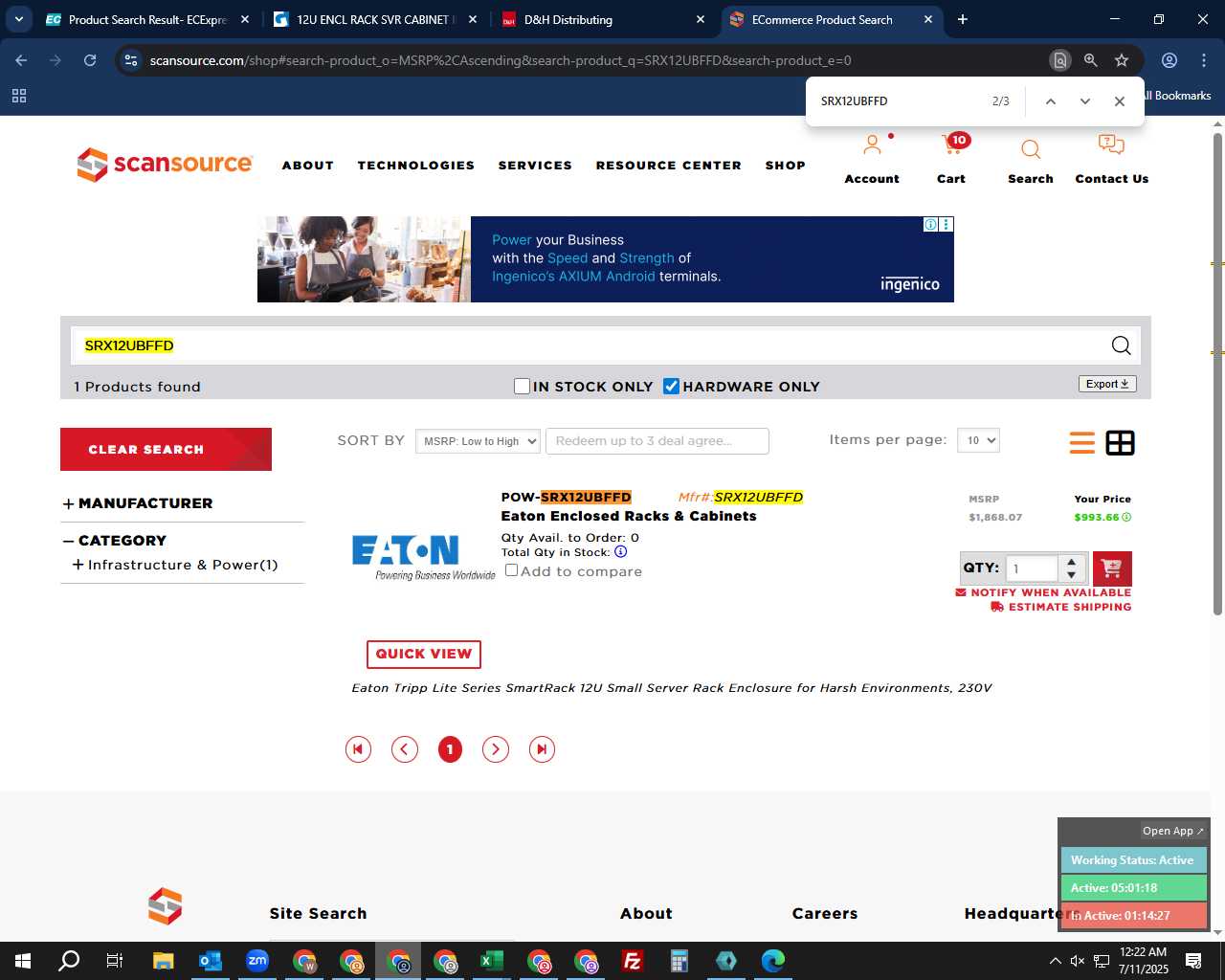Decrease quantity with stepper down arrow
Image resolution: width=1225 pixels, height=980 pixels.
[1072, 575]
